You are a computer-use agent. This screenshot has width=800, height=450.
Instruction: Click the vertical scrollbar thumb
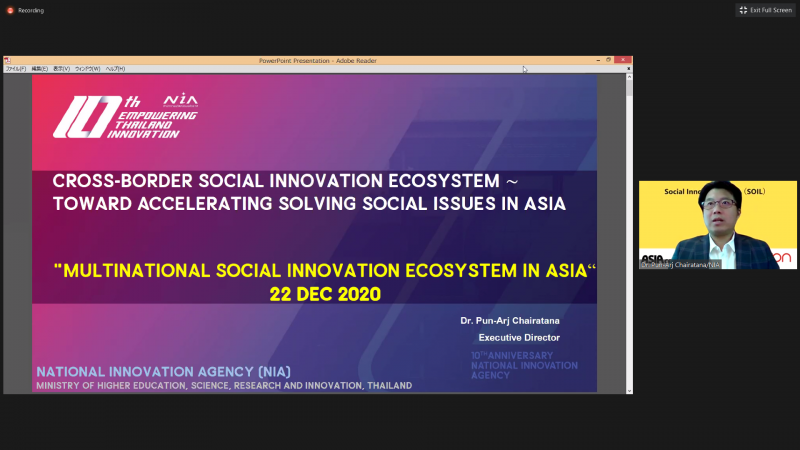pyautogui.click(x=629, y=90)
